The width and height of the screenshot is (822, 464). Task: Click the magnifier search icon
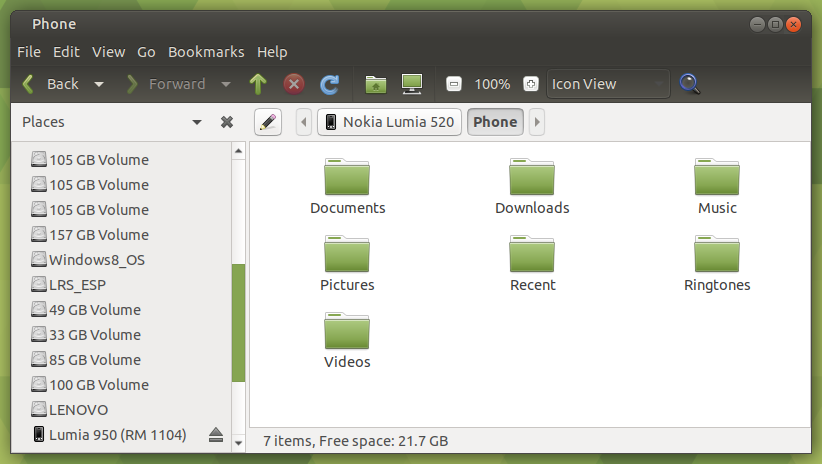coord(689,84)
